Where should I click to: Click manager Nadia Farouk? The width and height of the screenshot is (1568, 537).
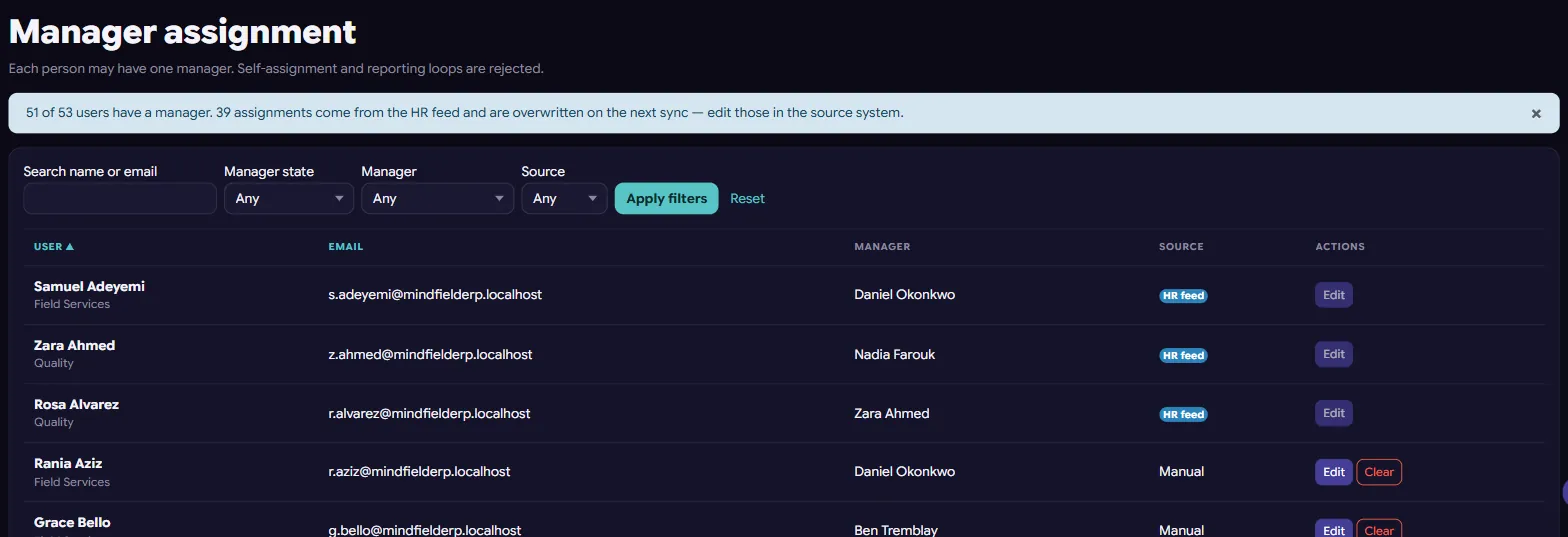895,354
